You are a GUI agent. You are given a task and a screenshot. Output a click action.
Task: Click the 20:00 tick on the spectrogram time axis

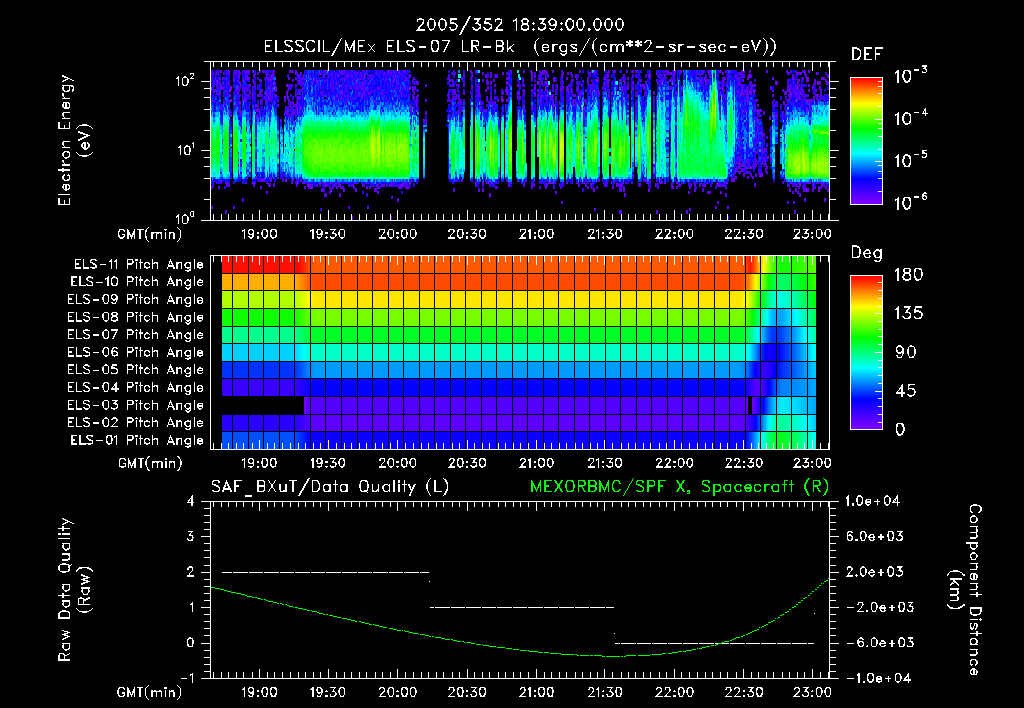click(398, 234)
